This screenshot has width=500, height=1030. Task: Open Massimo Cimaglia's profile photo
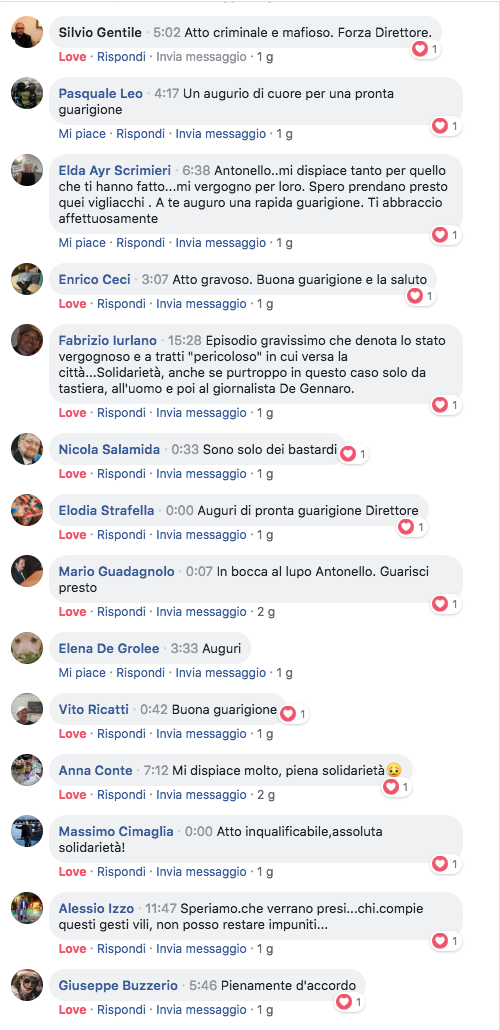pos(27,832)
